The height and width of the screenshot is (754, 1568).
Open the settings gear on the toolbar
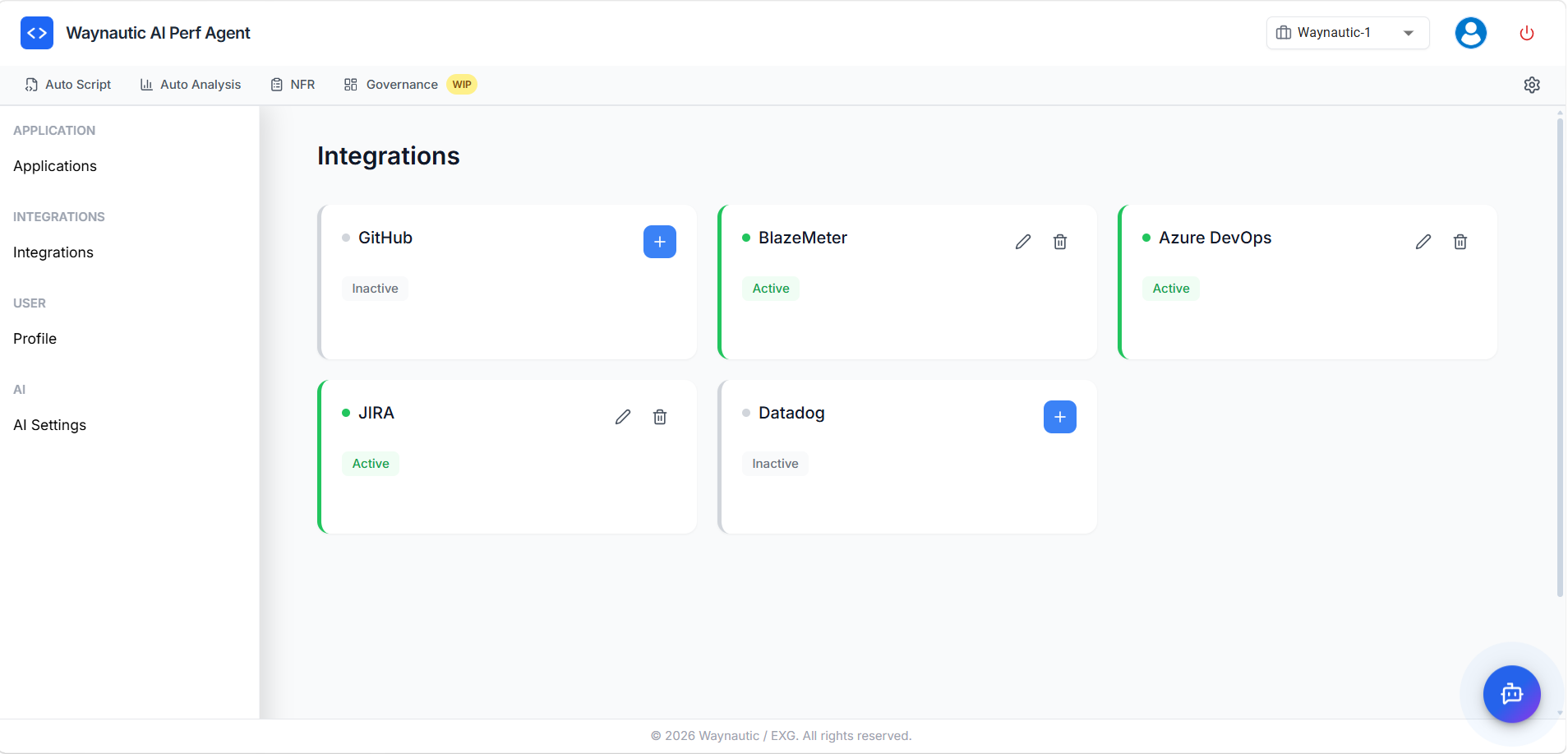[x=1532, y=84]
